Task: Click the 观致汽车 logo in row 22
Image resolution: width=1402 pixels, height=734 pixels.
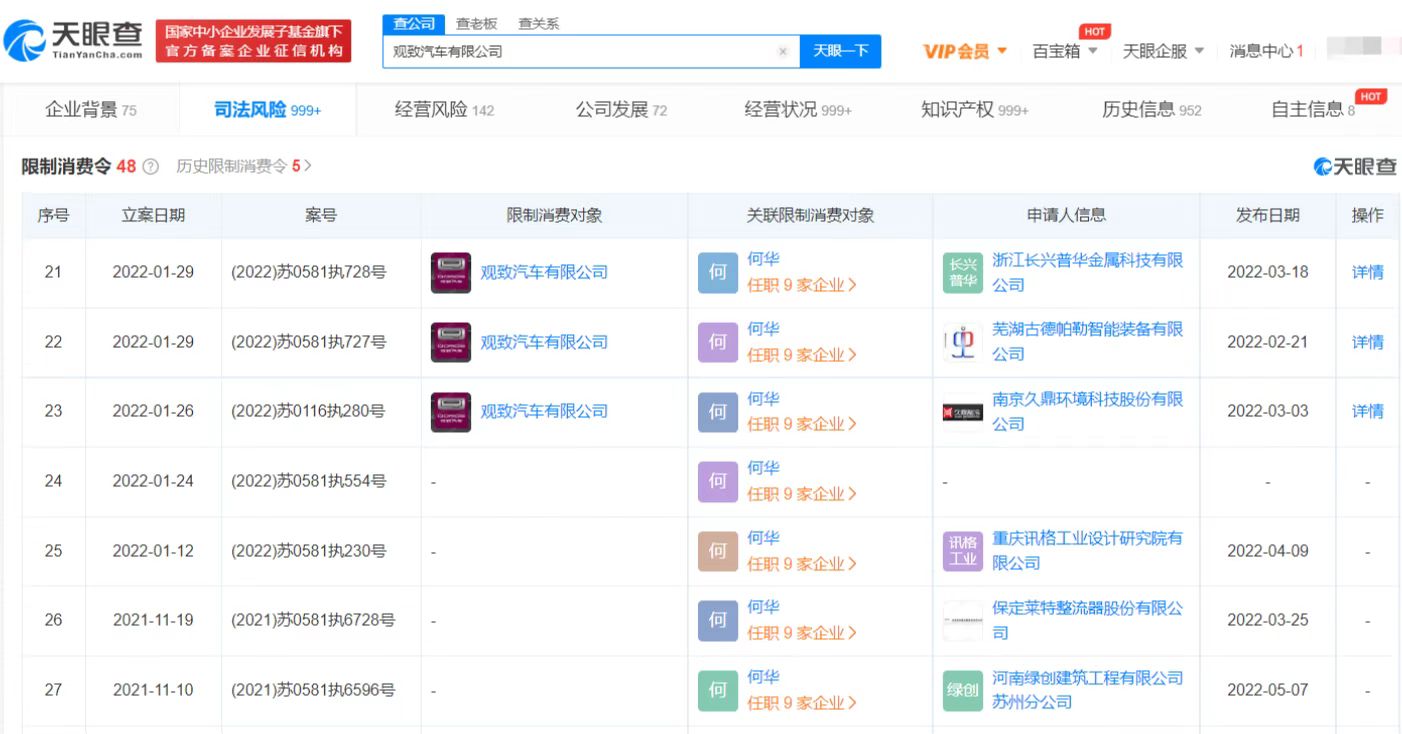Action: tap(451, 342)
